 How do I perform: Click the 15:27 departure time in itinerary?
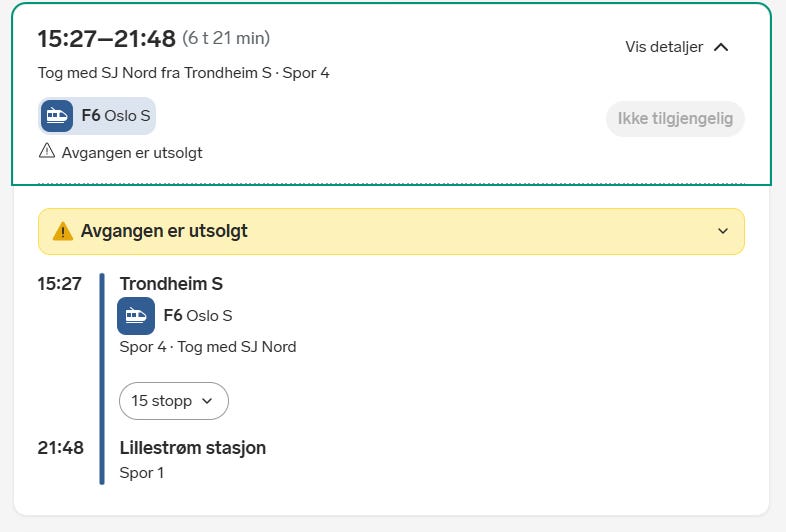tap(60, 284)
